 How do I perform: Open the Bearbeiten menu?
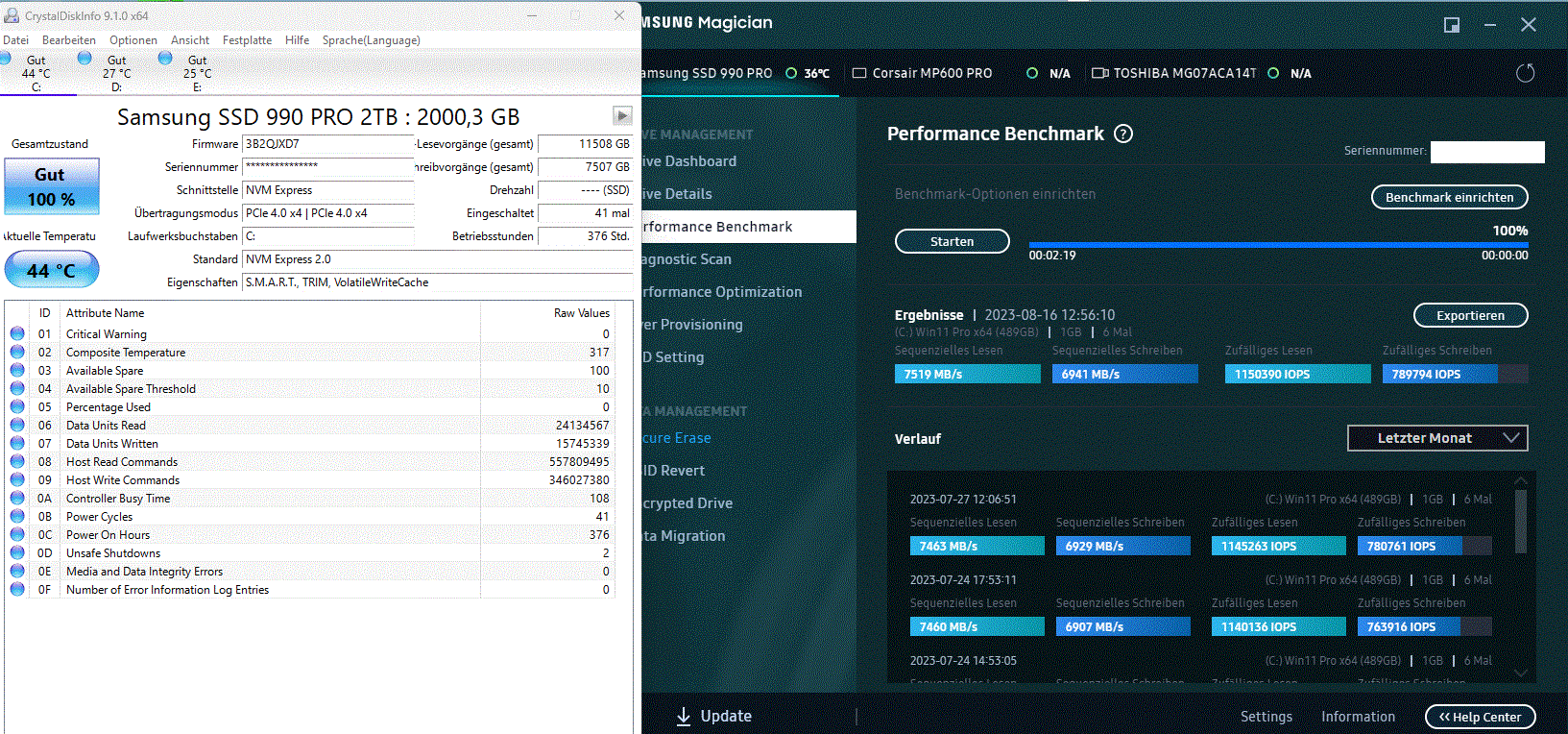[x=69, y=40]
